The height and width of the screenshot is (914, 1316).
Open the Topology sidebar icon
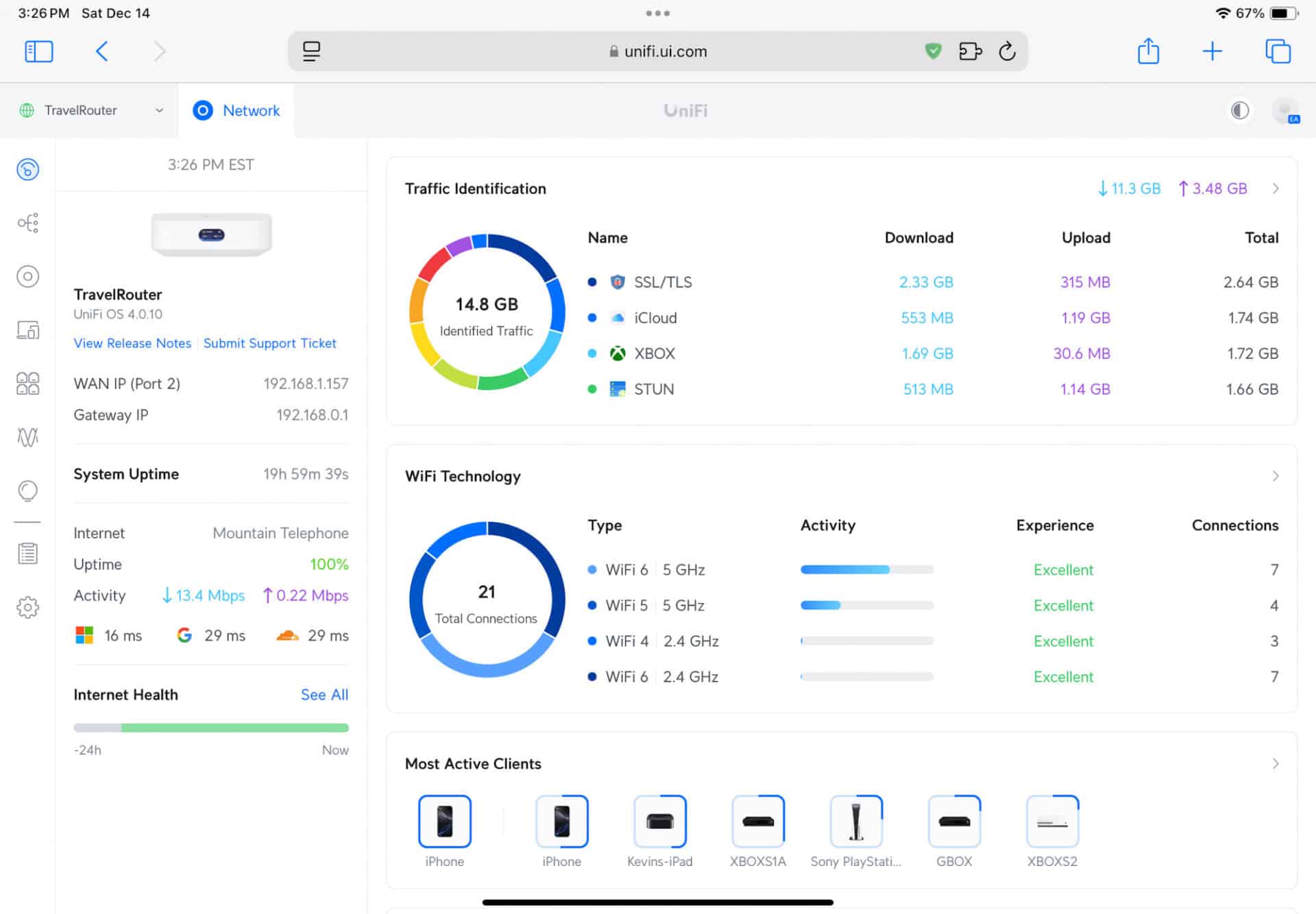tap(27, 223)
